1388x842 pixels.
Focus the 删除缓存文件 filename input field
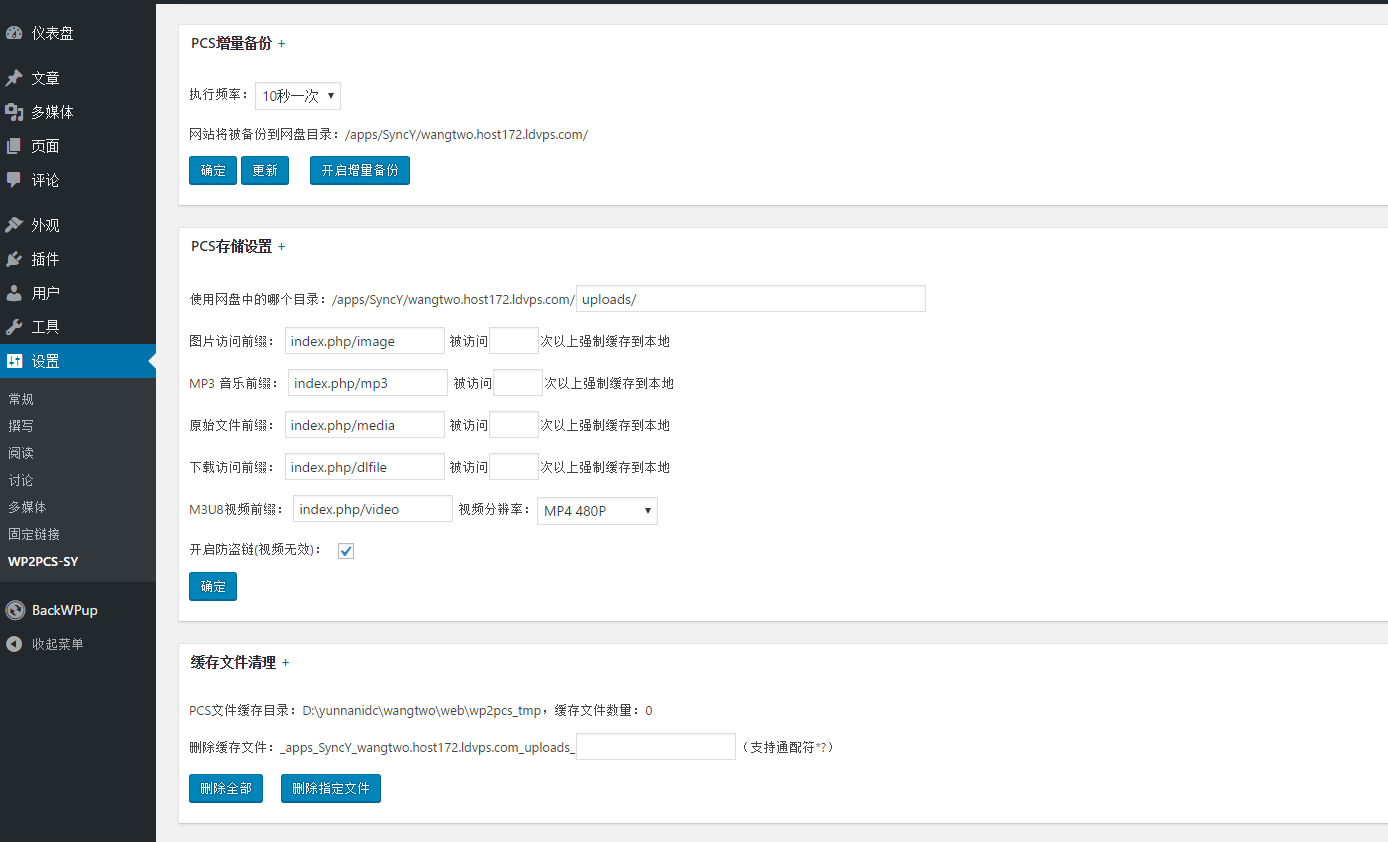(x=656, y=747)
